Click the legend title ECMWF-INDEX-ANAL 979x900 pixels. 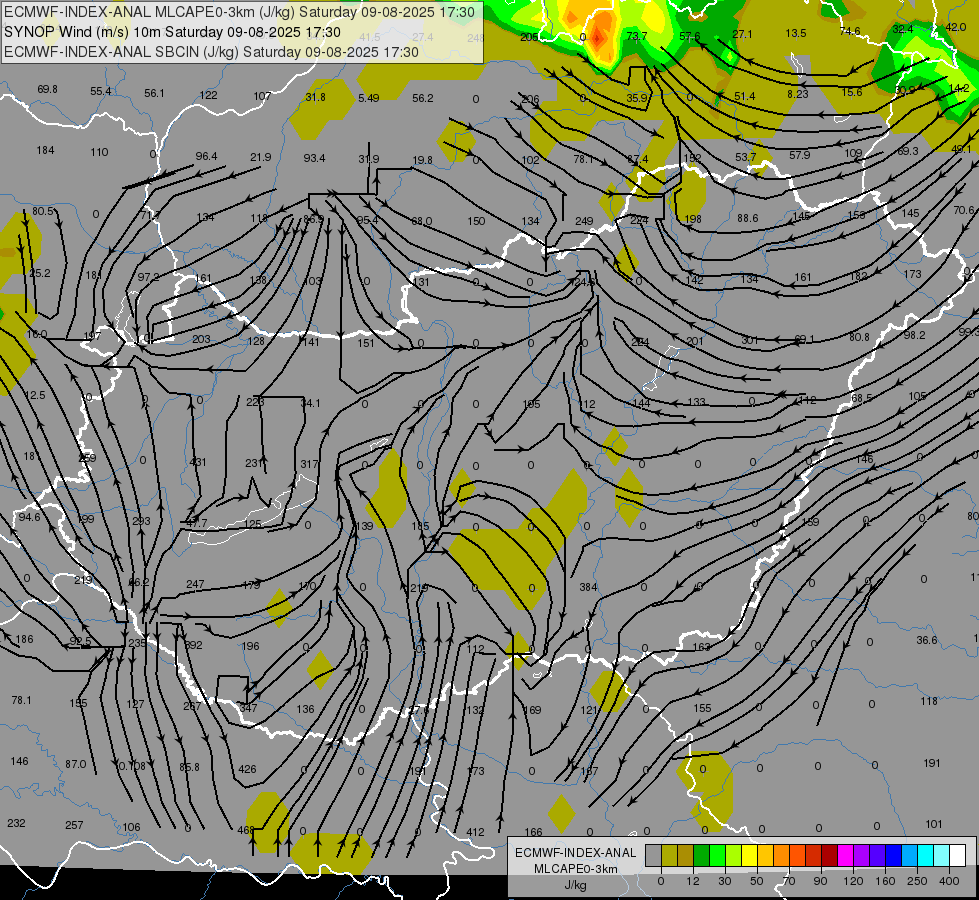(575, 853)
